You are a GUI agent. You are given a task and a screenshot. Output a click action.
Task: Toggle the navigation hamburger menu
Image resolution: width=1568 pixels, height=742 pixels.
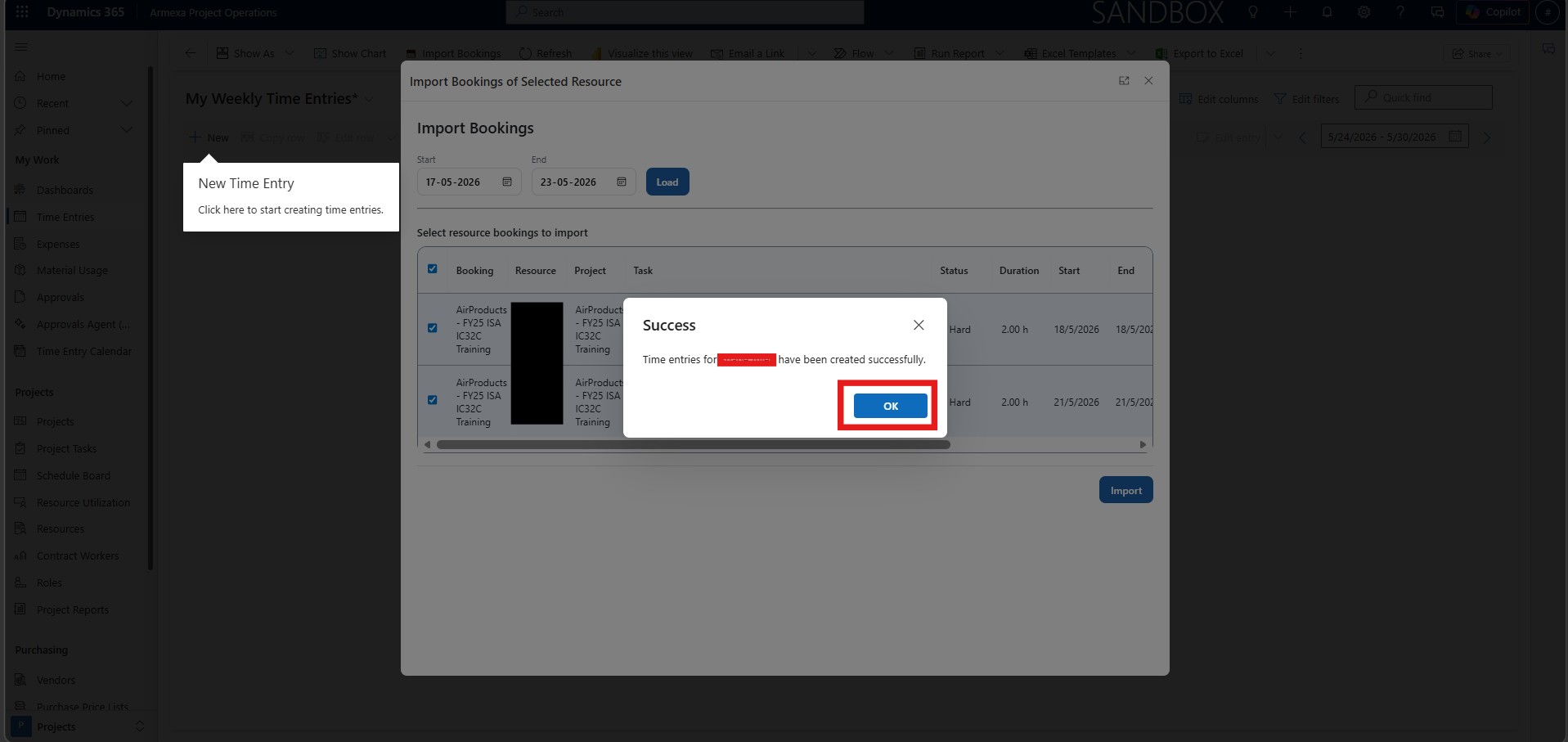click(21, 47)
